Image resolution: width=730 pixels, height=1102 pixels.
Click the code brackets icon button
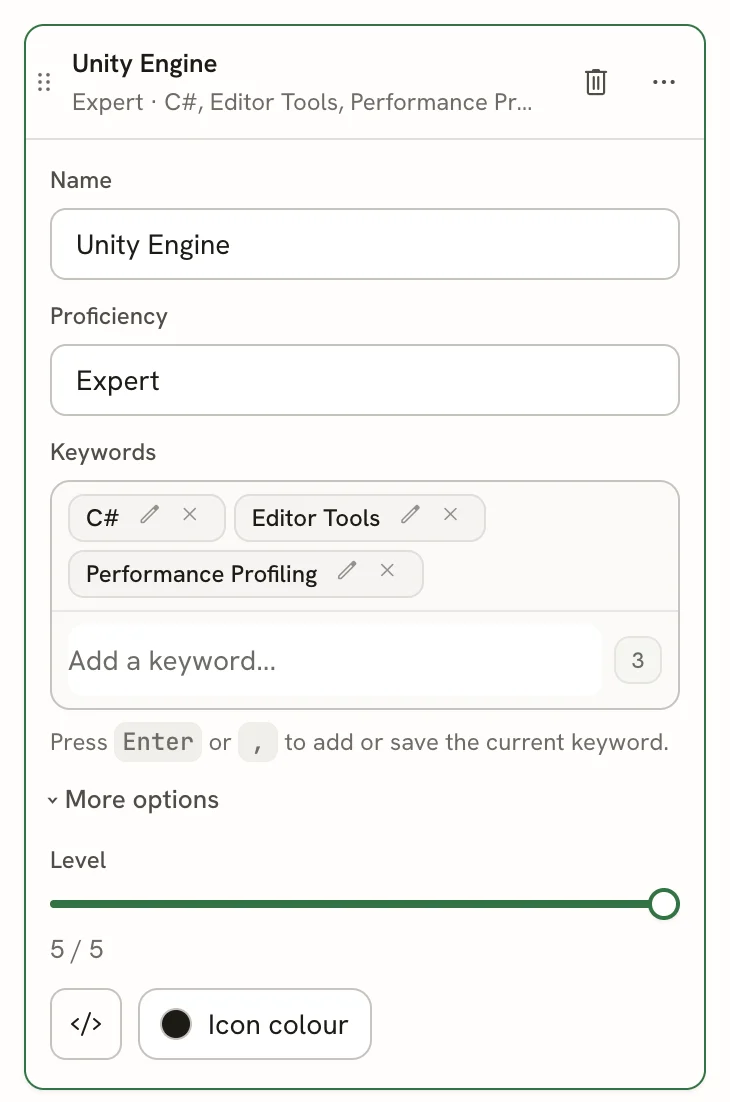(x=86, y=1024)
